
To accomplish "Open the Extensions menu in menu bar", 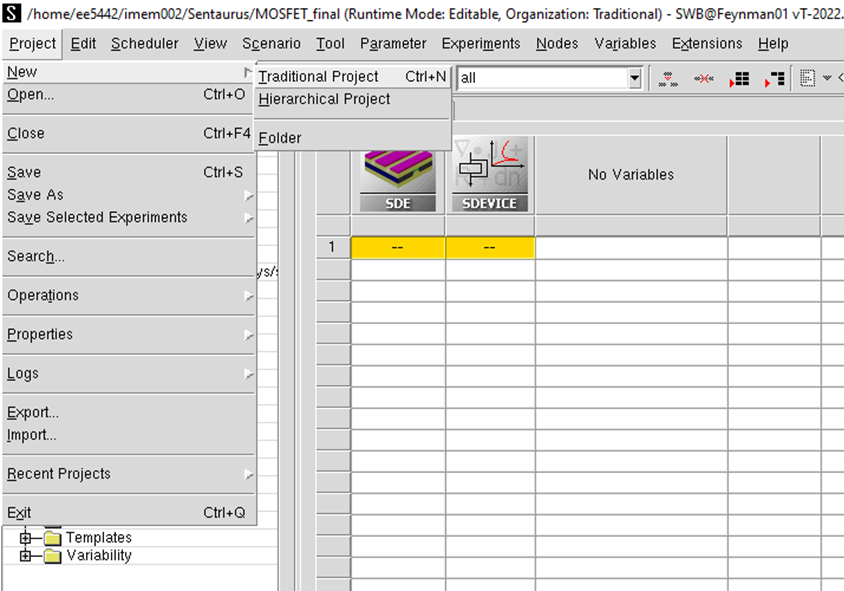I will 707,44.
